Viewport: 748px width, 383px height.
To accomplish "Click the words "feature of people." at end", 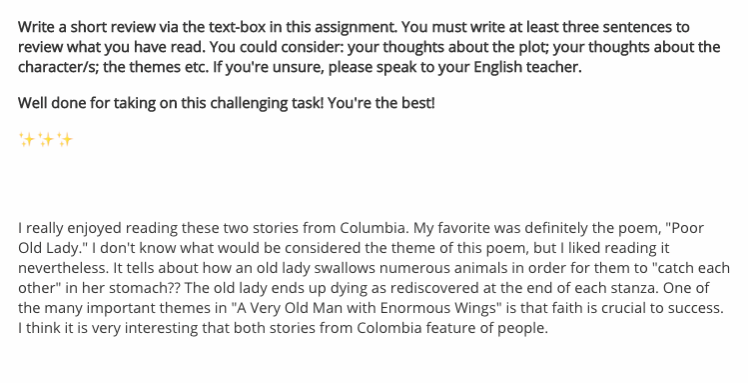I will tap(487, 328).
